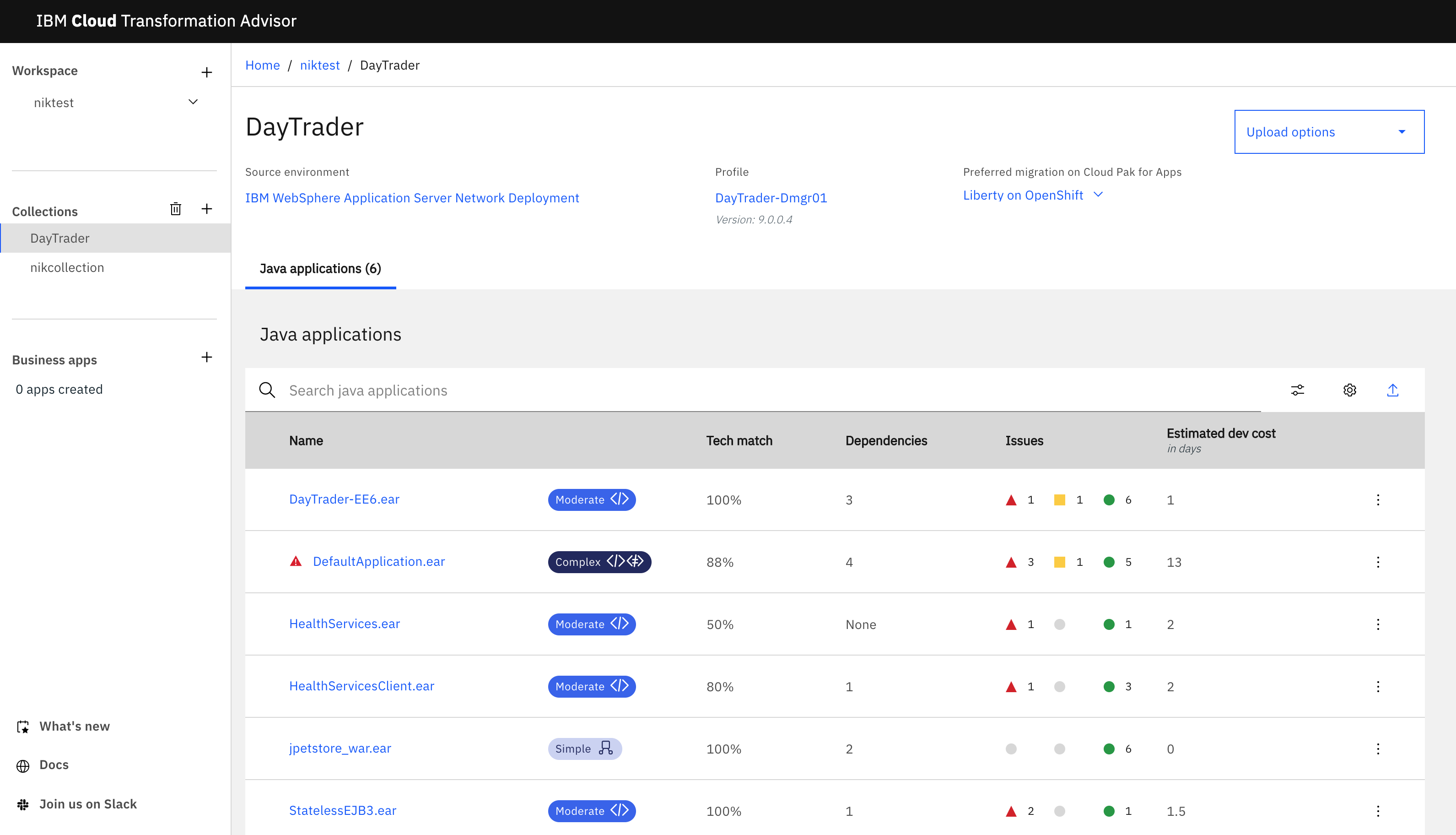Image resolution: width=1456 pixels, height=835 pixels.
Task: Click IBM Cloud Transformation Advisor header title
Action: [x=166, y=21]
